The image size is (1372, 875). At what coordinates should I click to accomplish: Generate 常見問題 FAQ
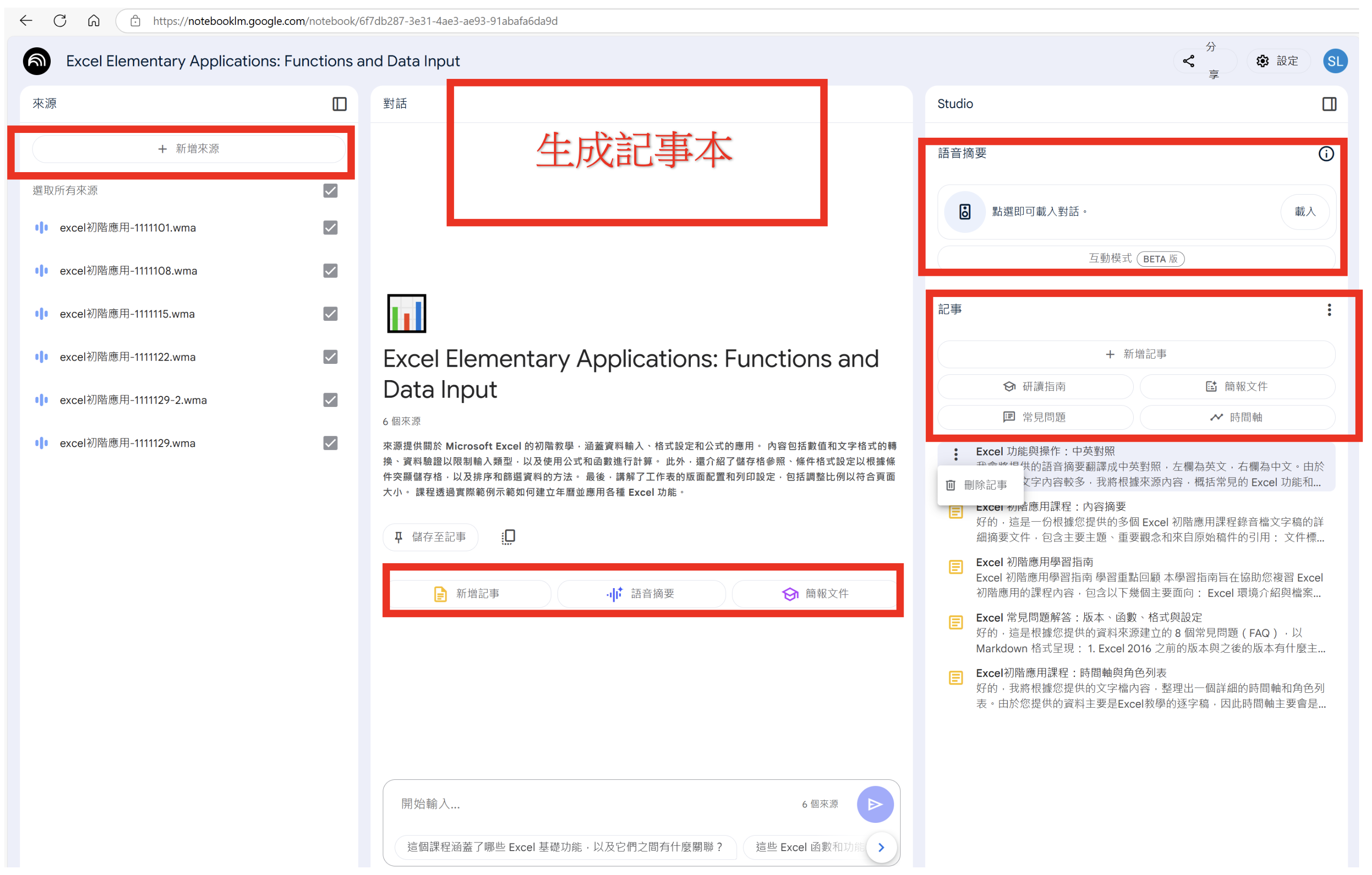coord(1035,417)
